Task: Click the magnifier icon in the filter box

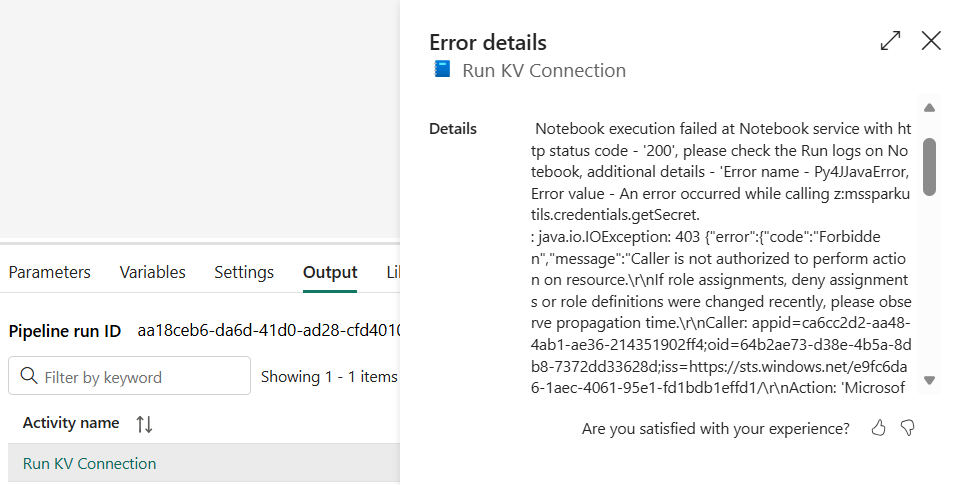Action: [29, 377]
